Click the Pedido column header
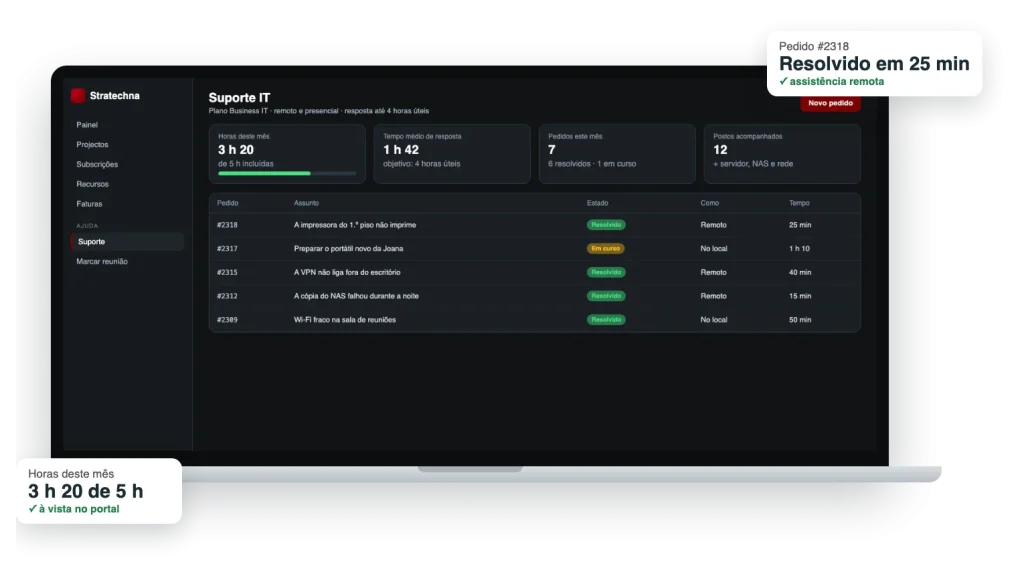The image size is (1024, 576). [227, 203]
